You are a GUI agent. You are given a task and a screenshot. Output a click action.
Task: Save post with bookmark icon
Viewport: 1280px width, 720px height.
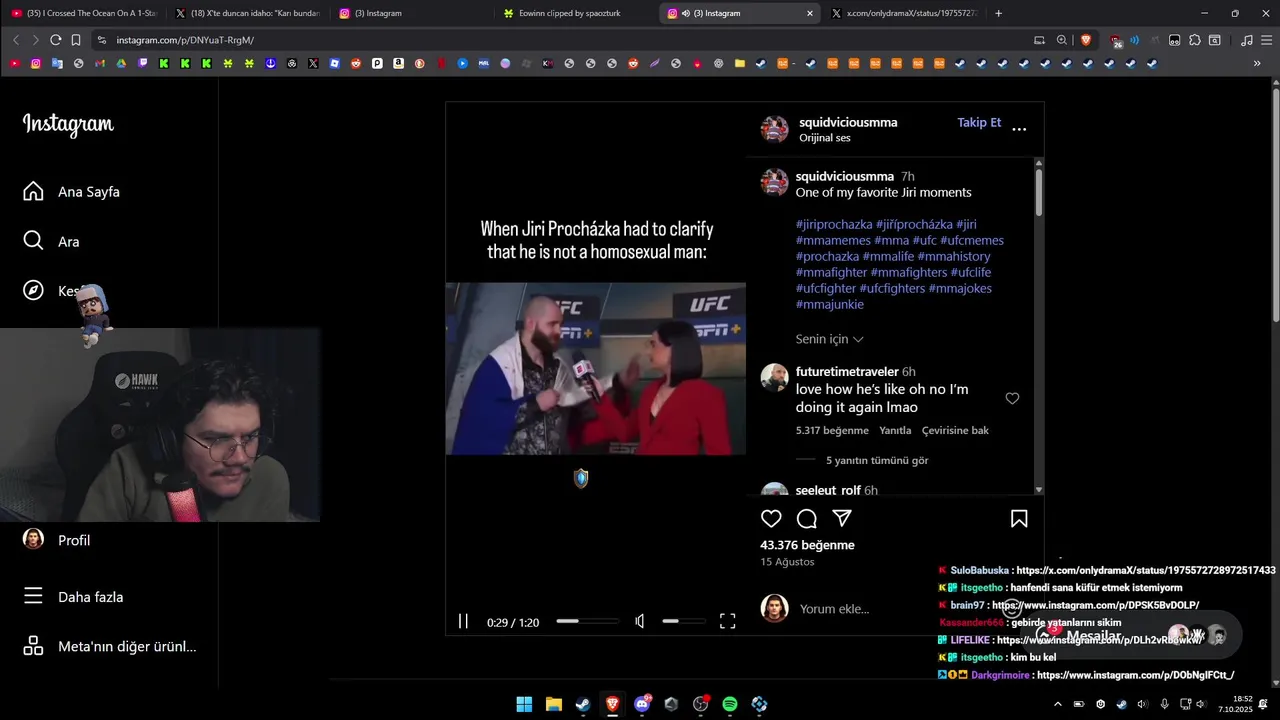click(1019, 518)
